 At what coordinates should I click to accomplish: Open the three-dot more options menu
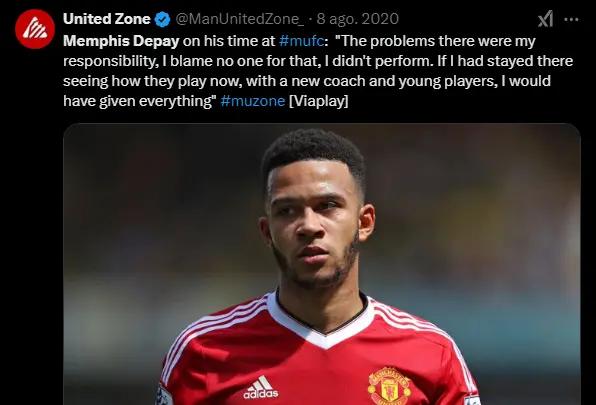click(571, 19)
